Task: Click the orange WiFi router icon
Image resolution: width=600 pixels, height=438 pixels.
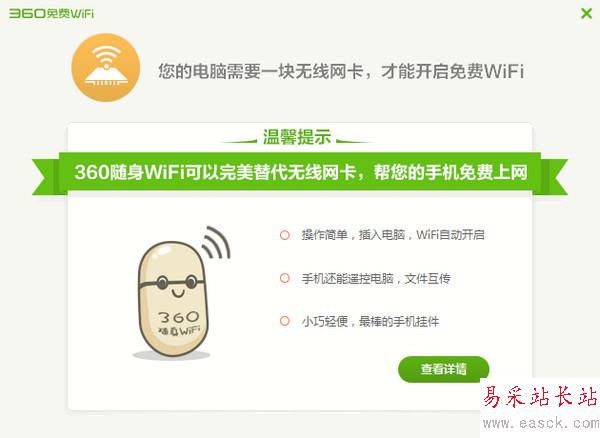Action: (106, 68)
